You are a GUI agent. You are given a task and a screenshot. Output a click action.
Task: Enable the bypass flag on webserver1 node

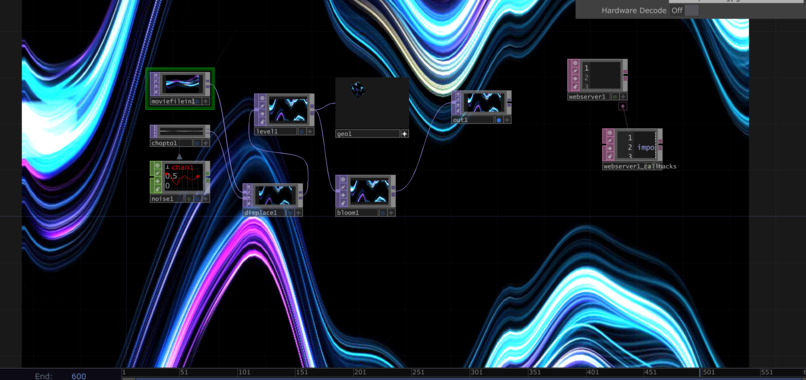[575, 78]
